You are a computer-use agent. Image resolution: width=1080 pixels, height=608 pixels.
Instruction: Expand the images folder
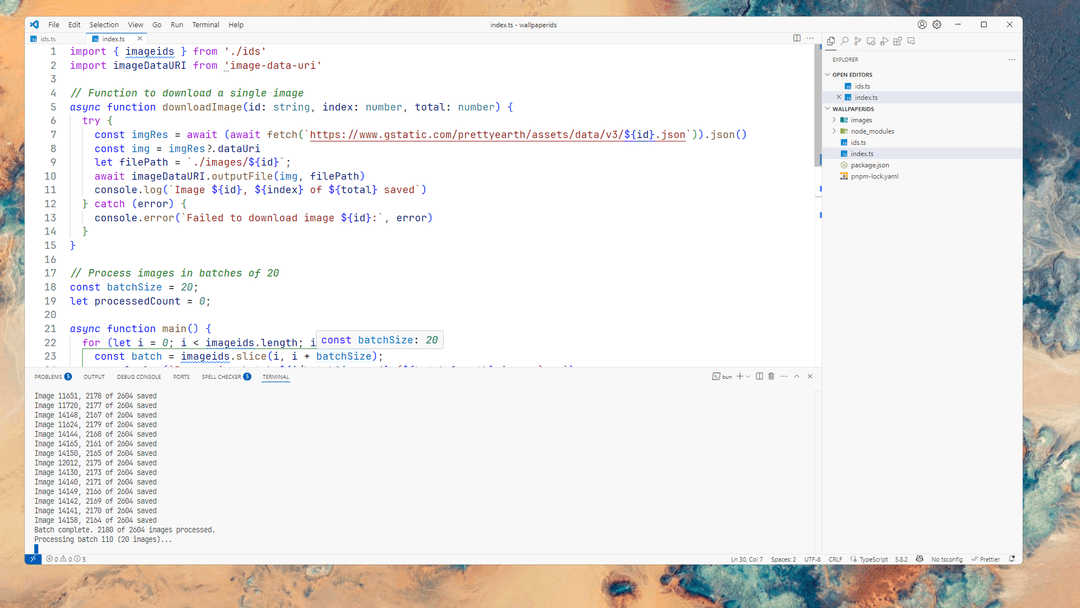point(834,120)
